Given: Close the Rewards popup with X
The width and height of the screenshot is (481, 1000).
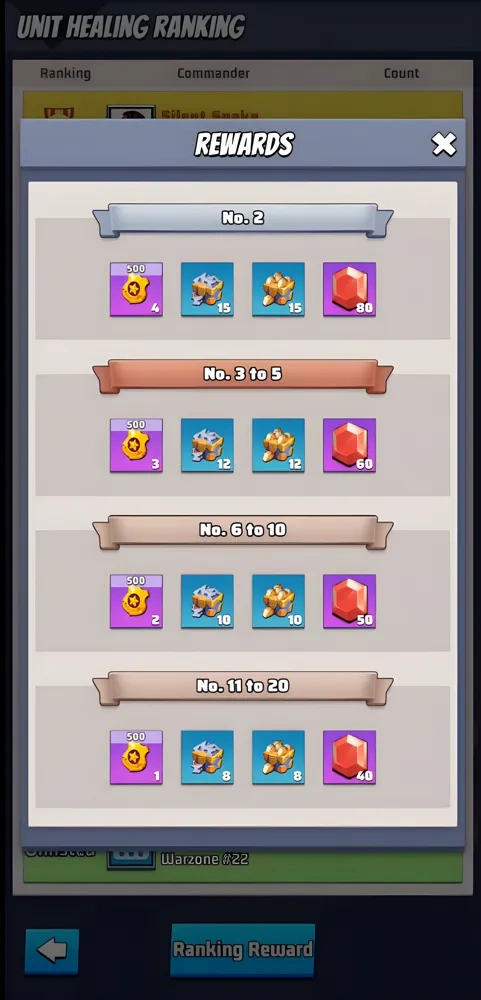Looking at the screenshot, I should click(x=444, y=145).
